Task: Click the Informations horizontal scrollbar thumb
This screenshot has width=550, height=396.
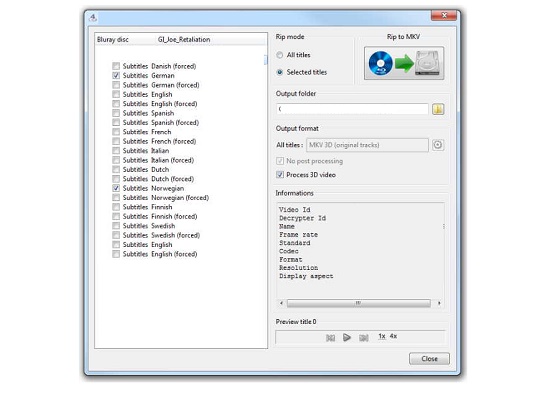Action: point(358,303)
